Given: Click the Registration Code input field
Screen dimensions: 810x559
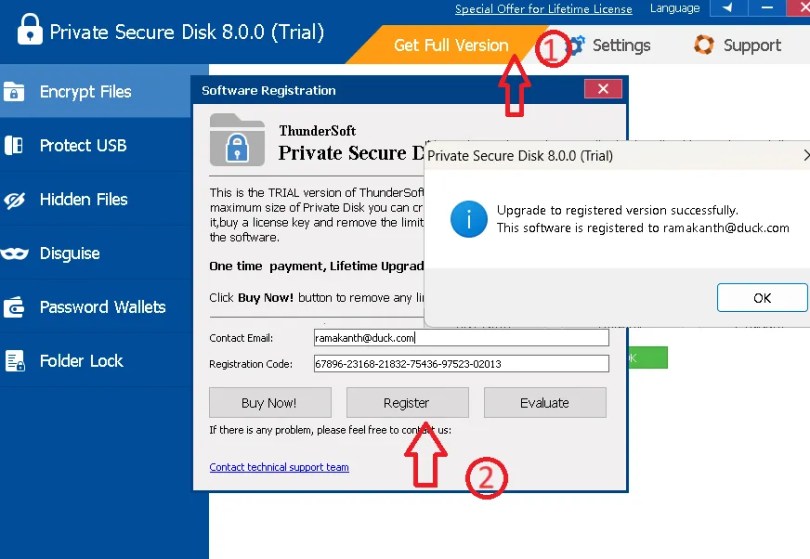Looking at the screenshot, I should (x=461, y=364).
